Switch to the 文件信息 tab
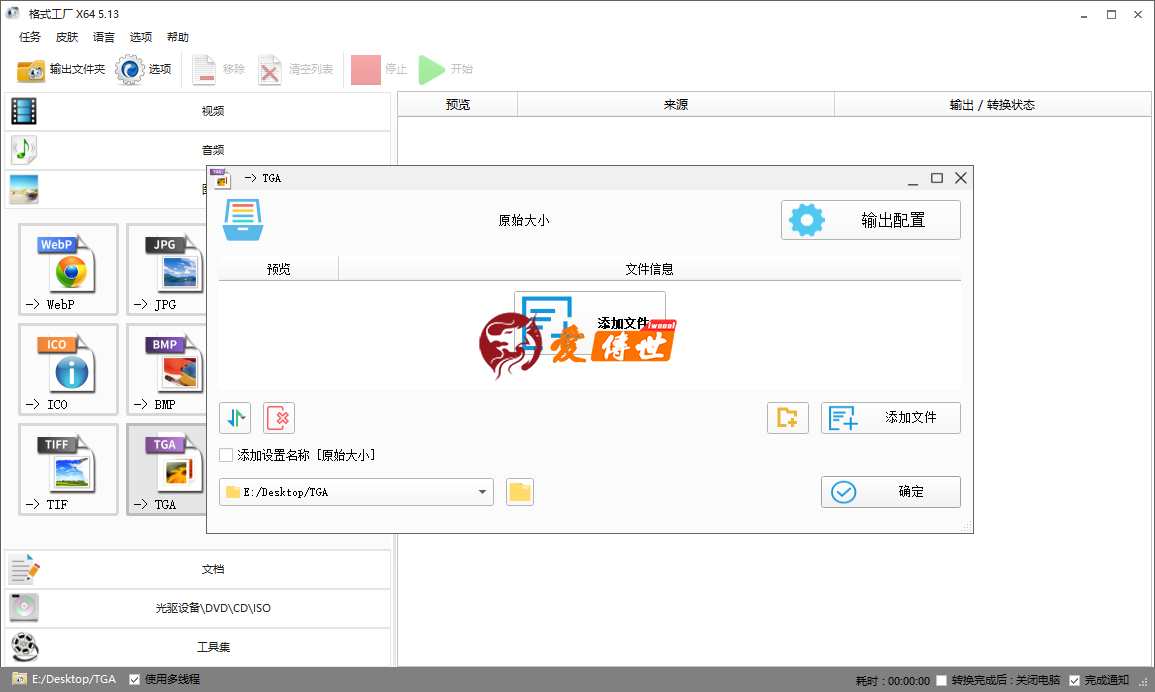This screenshot has width=1155, height=692. (x=649, y=268)
